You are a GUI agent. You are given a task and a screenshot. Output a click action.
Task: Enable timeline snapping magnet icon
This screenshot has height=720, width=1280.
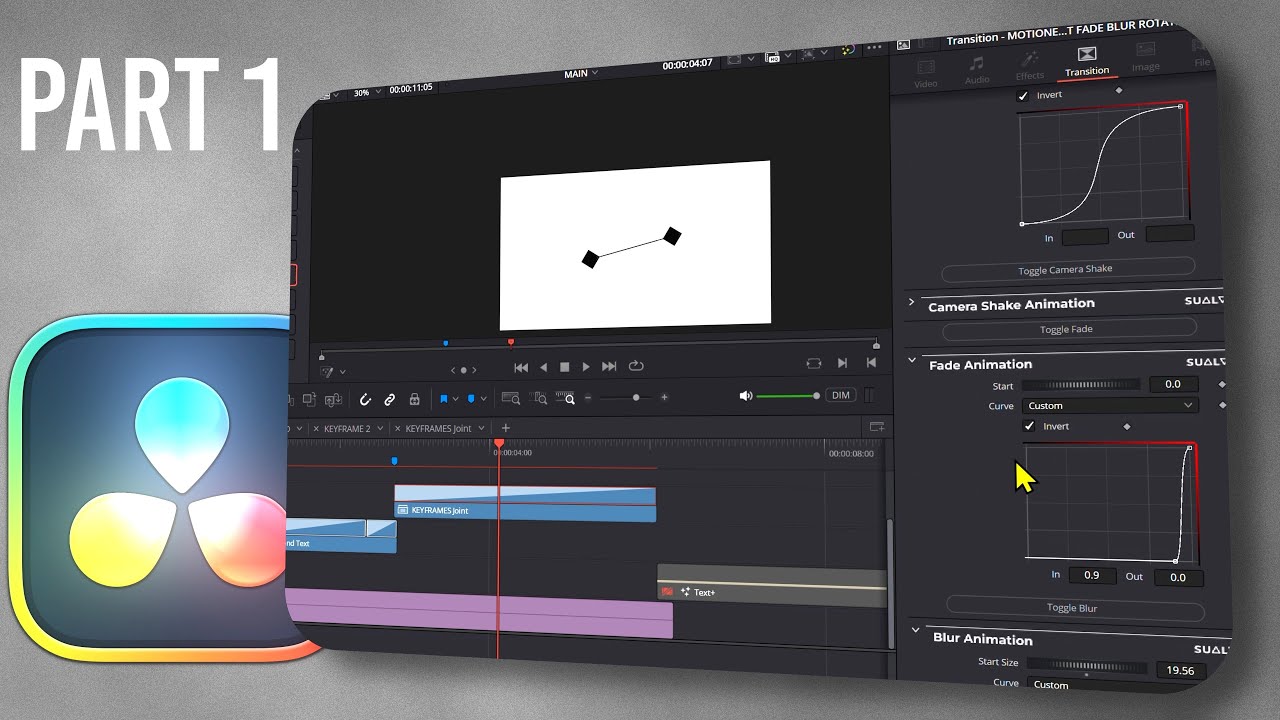(365, 399)
